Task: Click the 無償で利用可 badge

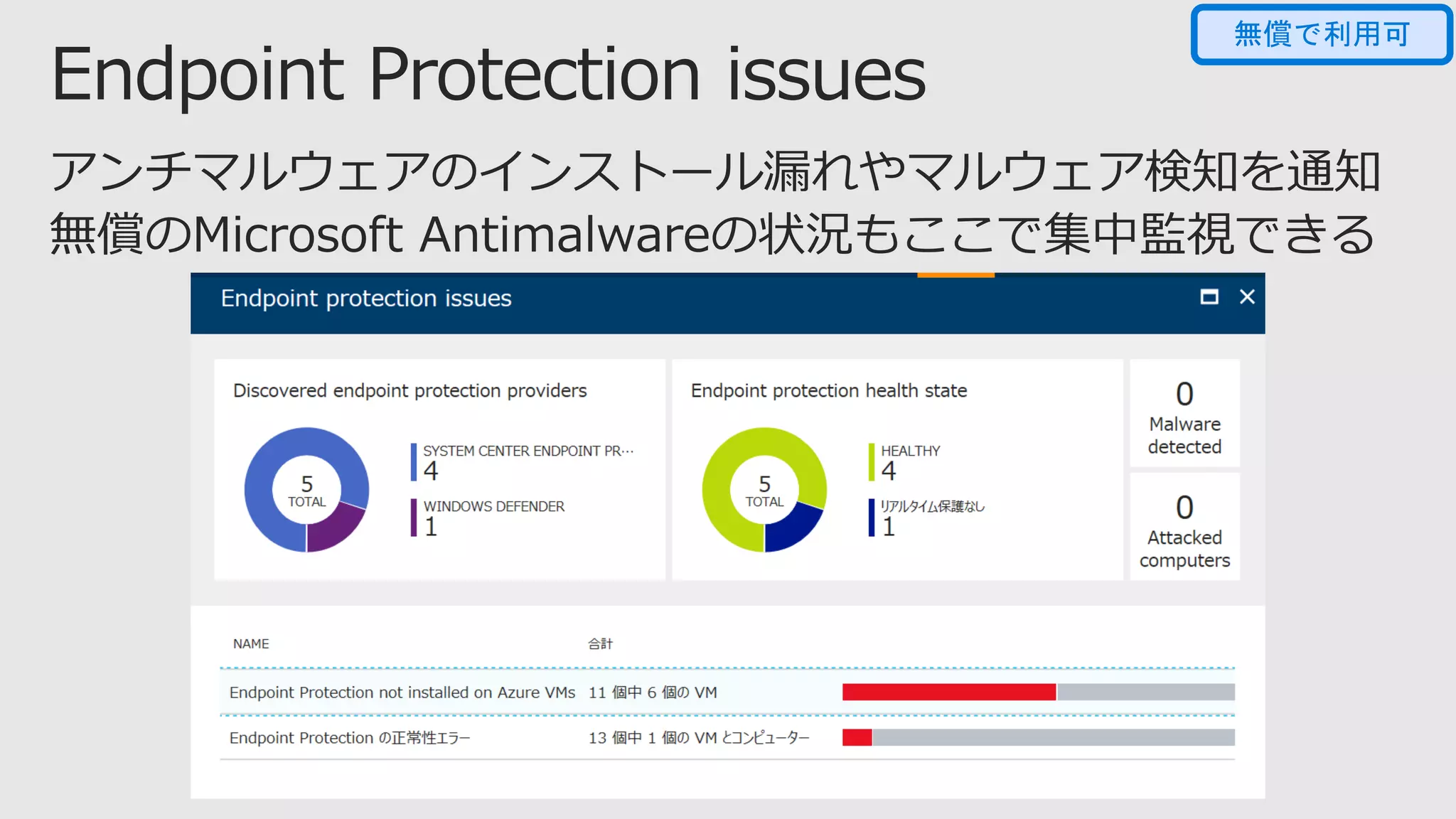Action: [1322, 34]
